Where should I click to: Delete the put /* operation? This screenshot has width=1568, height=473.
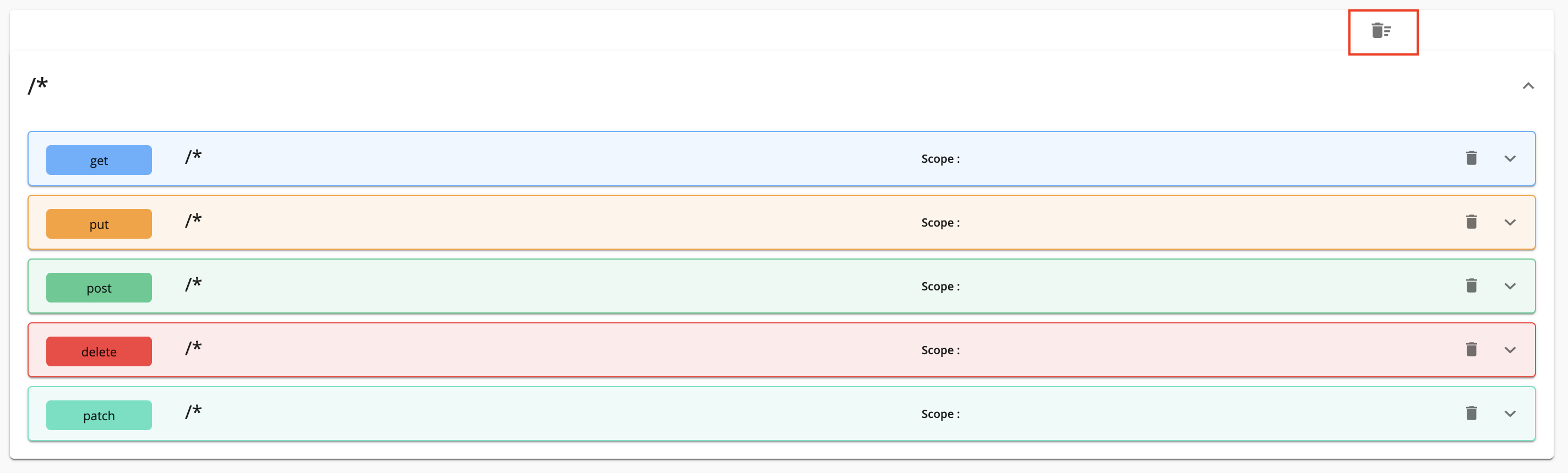click(1471, 222)
